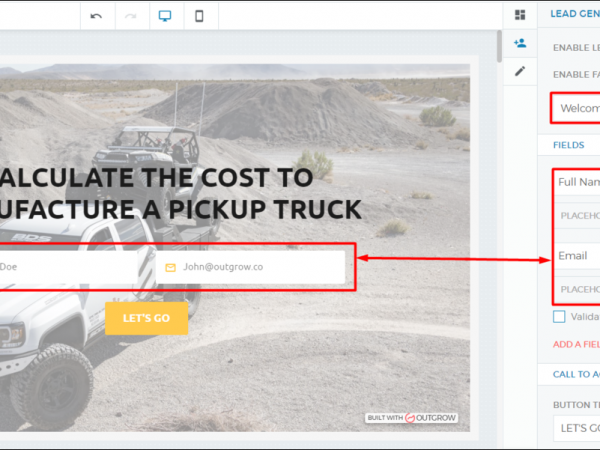Expand the Fields section header

[570, 145]
